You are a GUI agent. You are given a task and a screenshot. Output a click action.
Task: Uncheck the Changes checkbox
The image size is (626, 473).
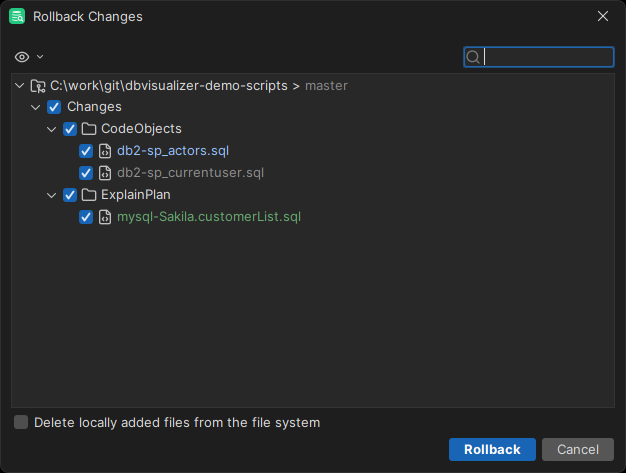click(54, 107)
